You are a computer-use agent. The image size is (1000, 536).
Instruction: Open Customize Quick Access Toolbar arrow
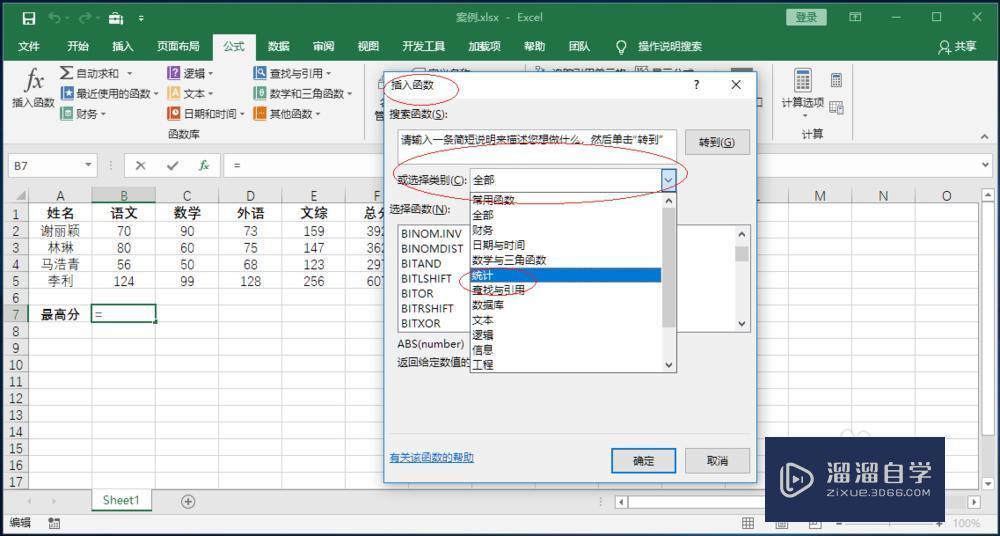point(140,19)
